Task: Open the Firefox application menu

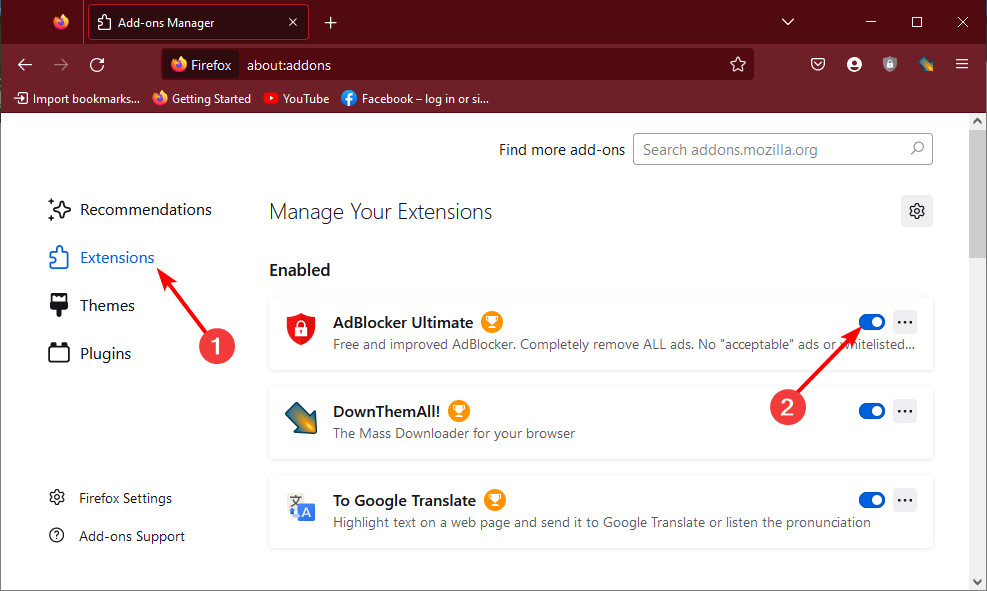Action: [962, 64]
